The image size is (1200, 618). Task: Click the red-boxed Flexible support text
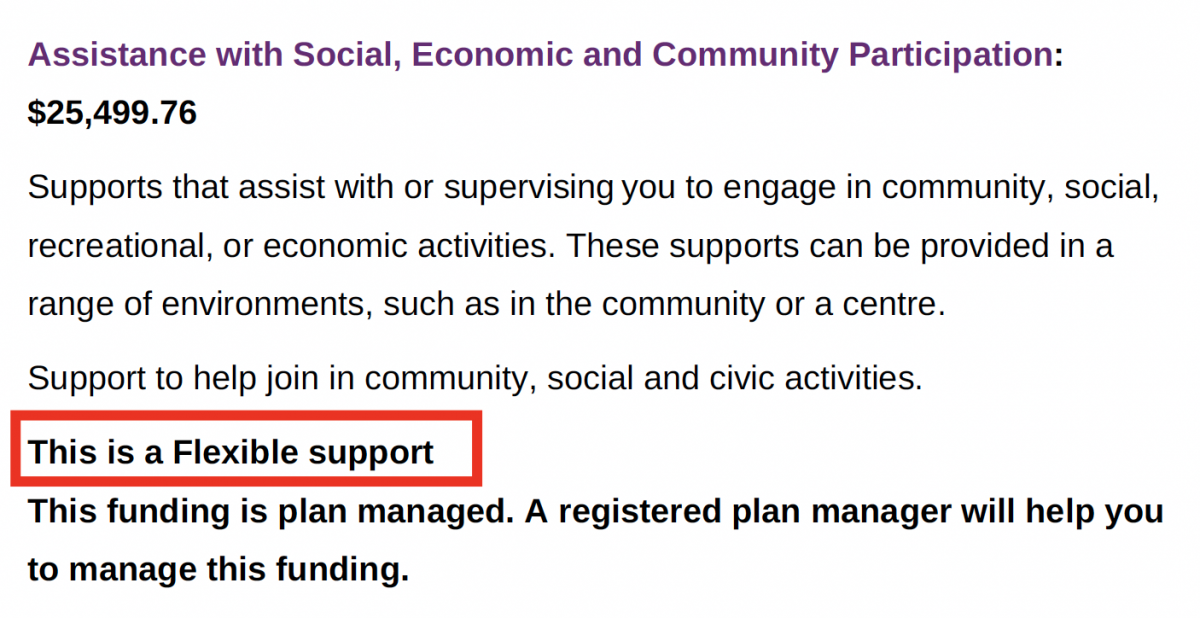click(231, 453)
